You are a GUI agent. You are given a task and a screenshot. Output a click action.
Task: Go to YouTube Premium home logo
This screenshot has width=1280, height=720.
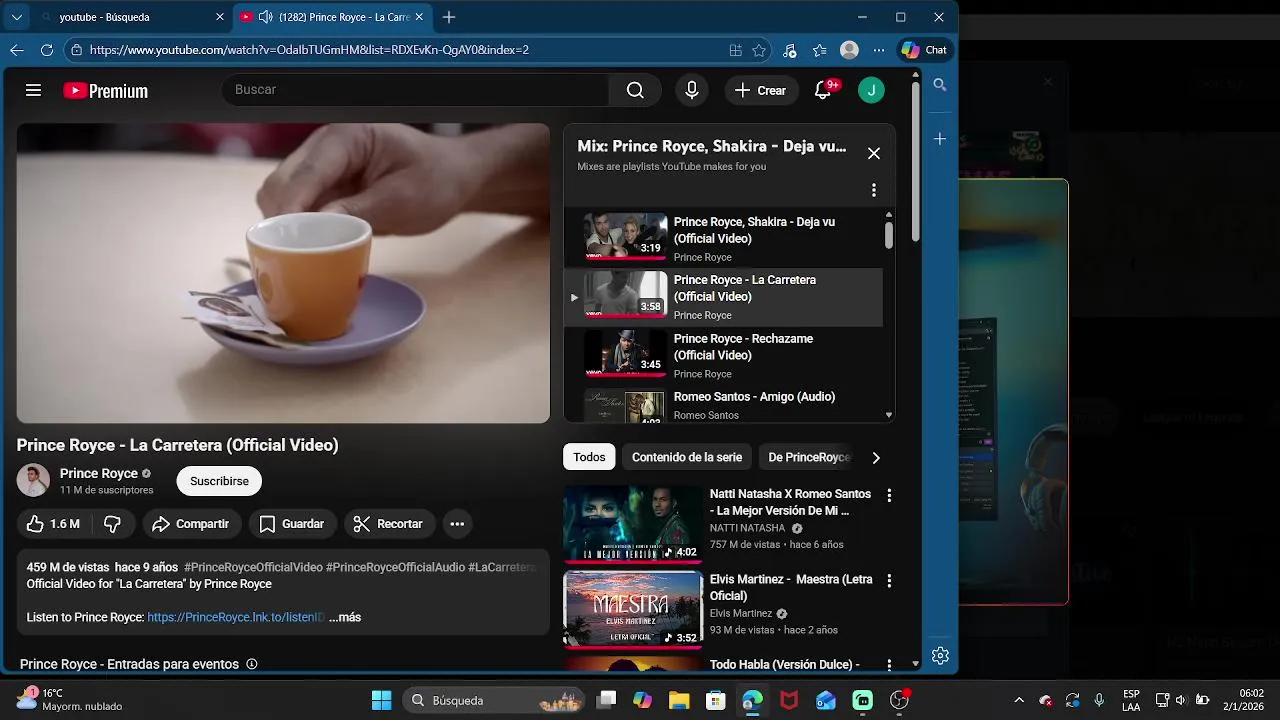click(x=105, y=91)
